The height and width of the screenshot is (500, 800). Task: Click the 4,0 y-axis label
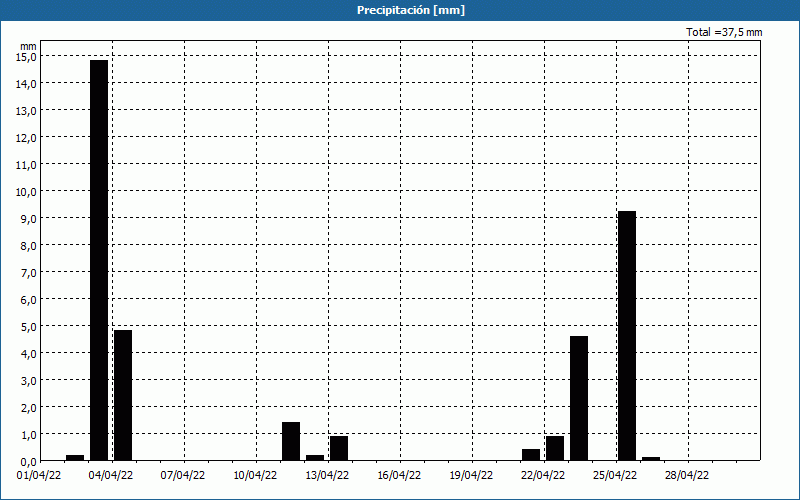(28, 354)
